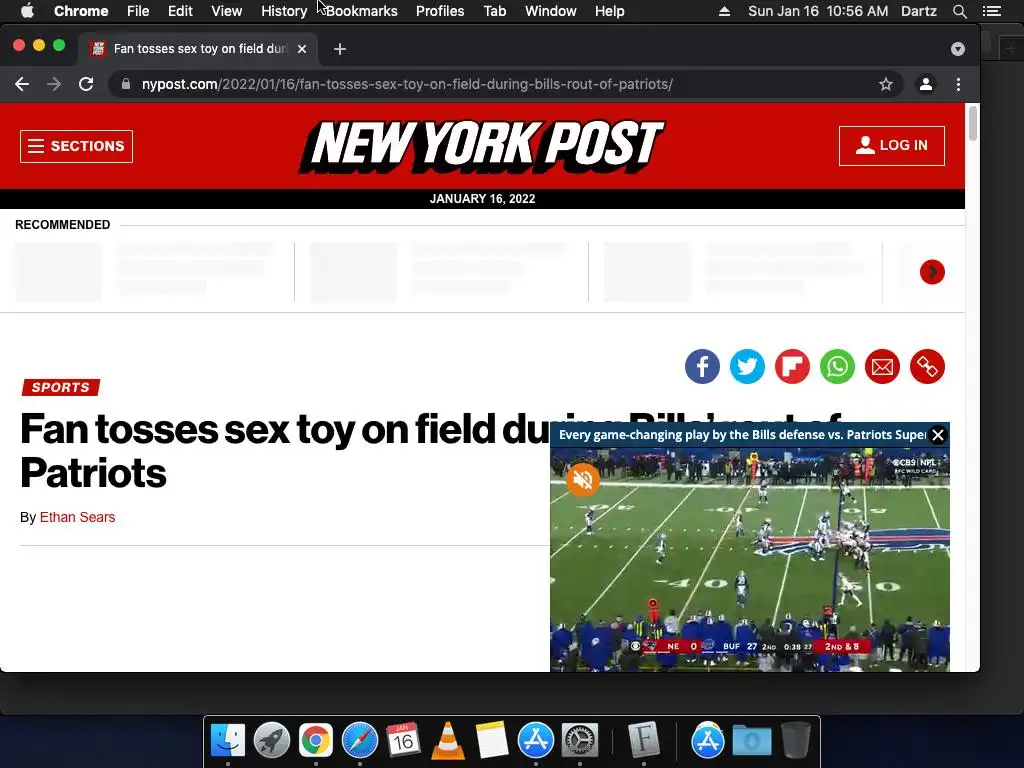This screenshot has height=768, width=1024.
Task: Click the LOG IN button
Action: tap(891, 146)
